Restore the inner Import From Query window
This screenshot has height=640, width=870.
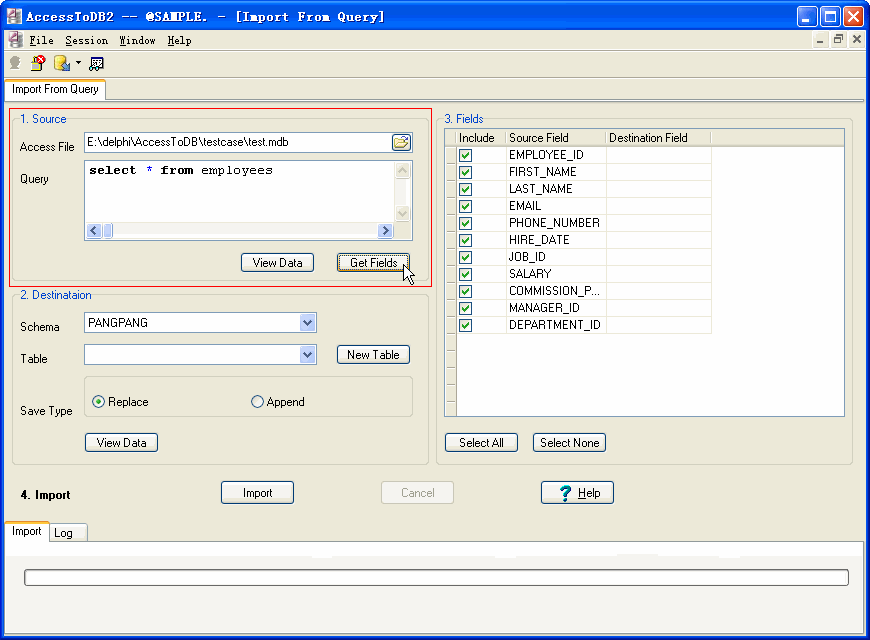pyautogui.click(x=838, y=39)
